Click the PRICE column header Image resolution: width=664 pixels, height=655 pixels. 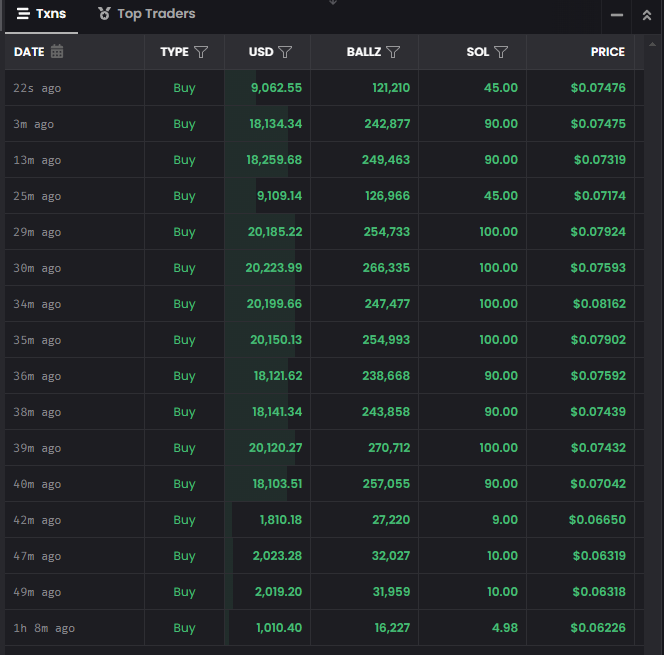coord(607,52)
